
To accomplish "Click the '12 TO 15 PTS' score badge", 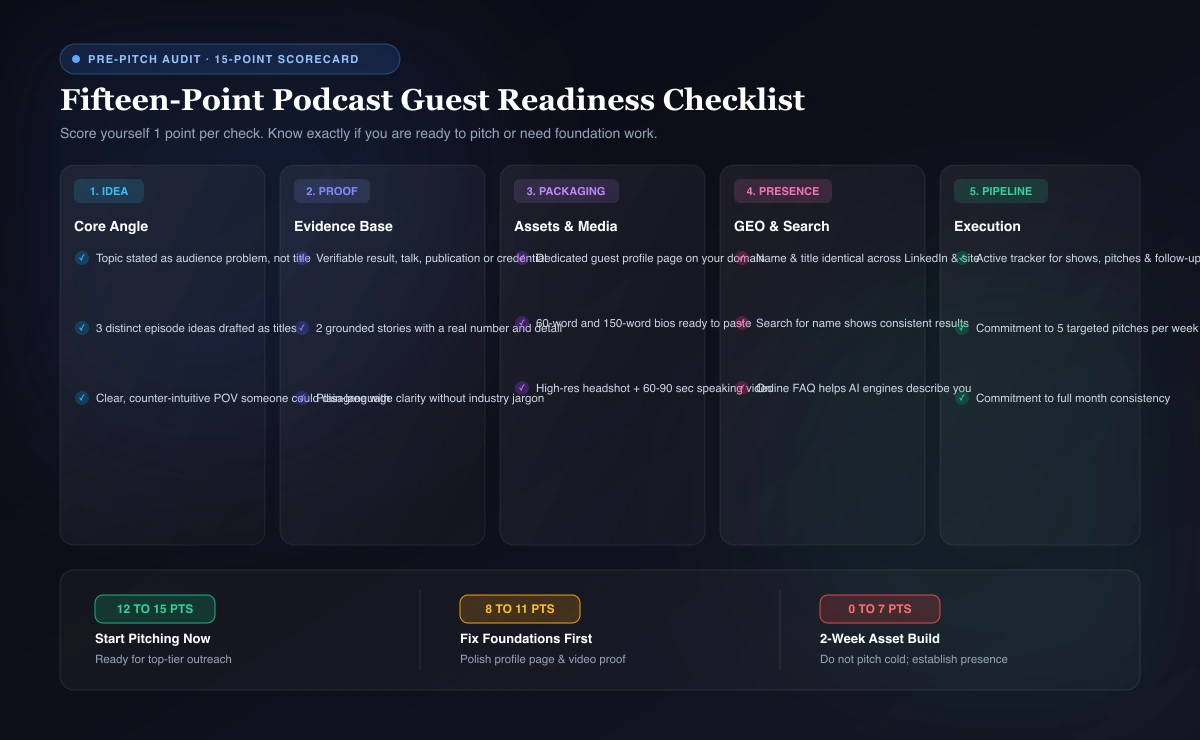I will pos(155,609).
